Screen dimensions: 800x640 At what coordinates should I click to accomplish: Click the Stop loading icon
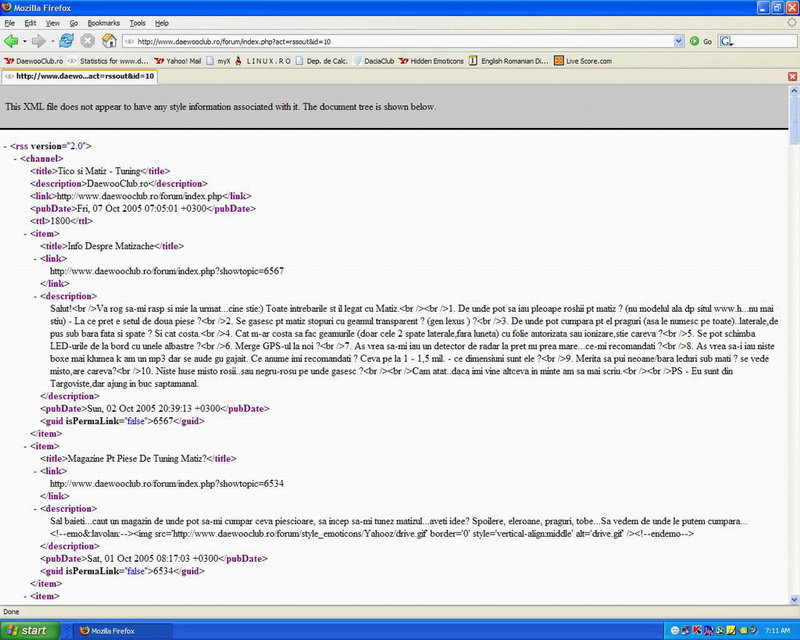click(88, 41)
